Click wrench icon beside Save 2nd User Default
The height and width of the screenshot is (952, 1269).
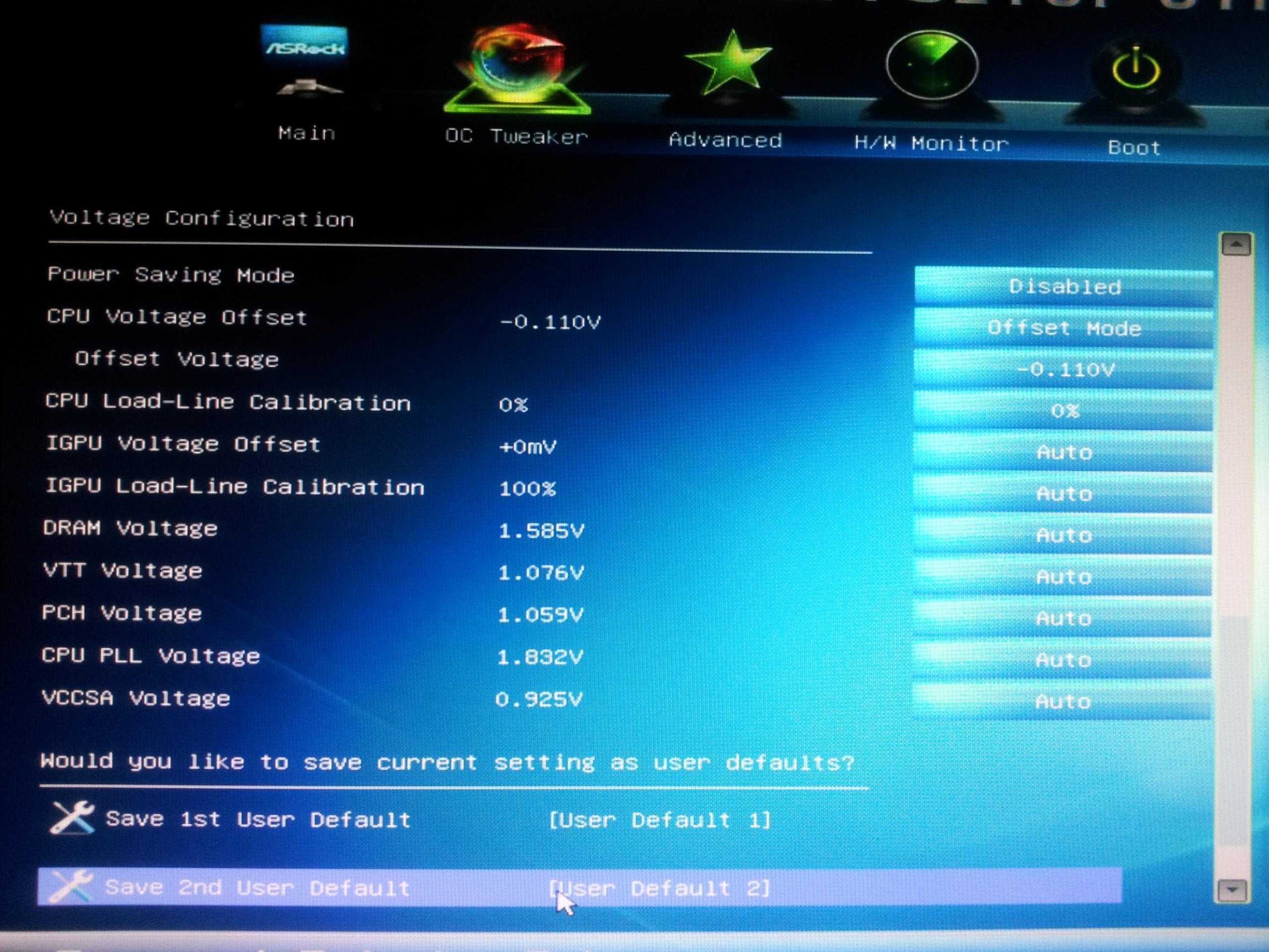[x=70, y=886]
